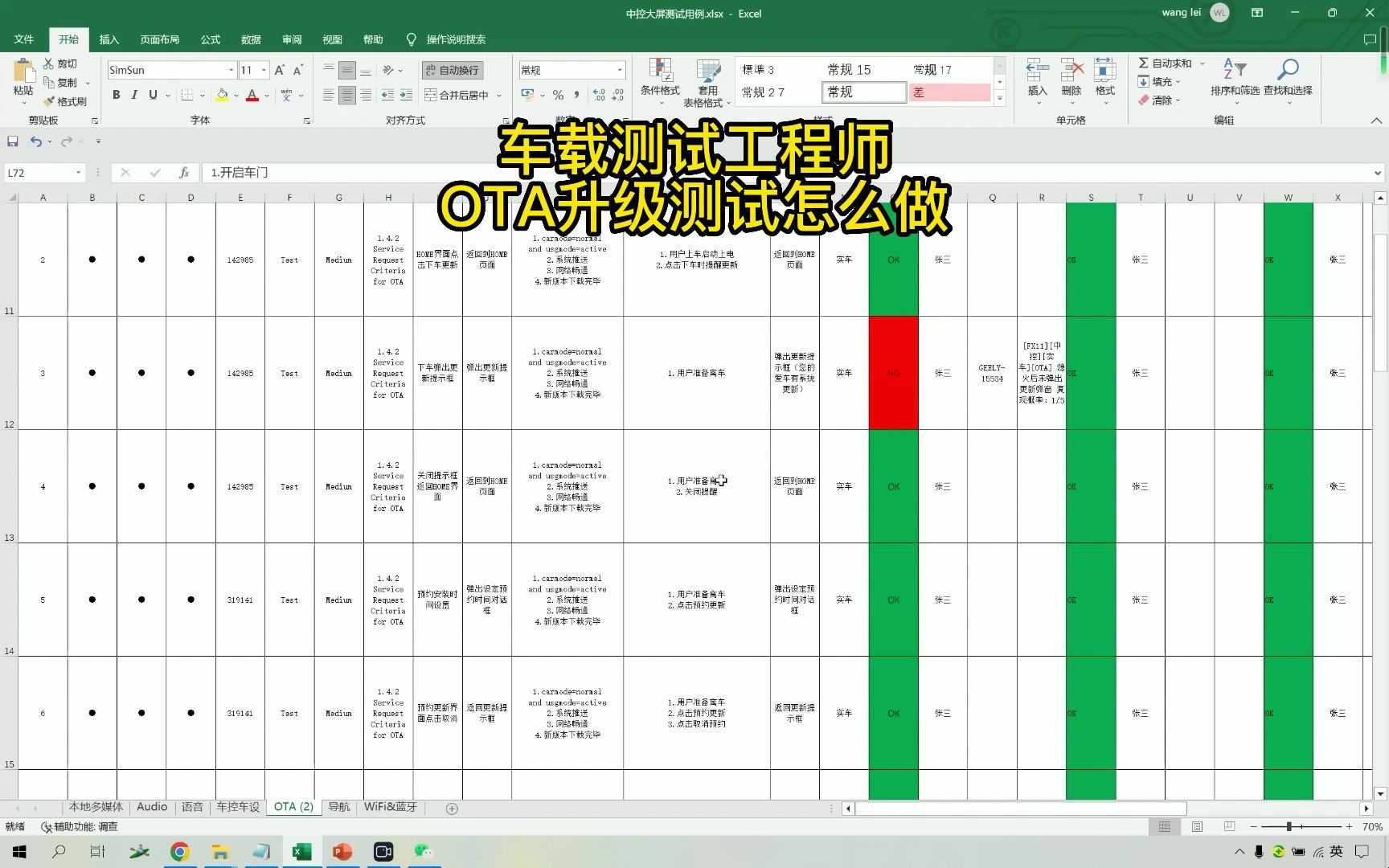
Task: Select middle vertical alignment
Action: (x=347, y=70)
